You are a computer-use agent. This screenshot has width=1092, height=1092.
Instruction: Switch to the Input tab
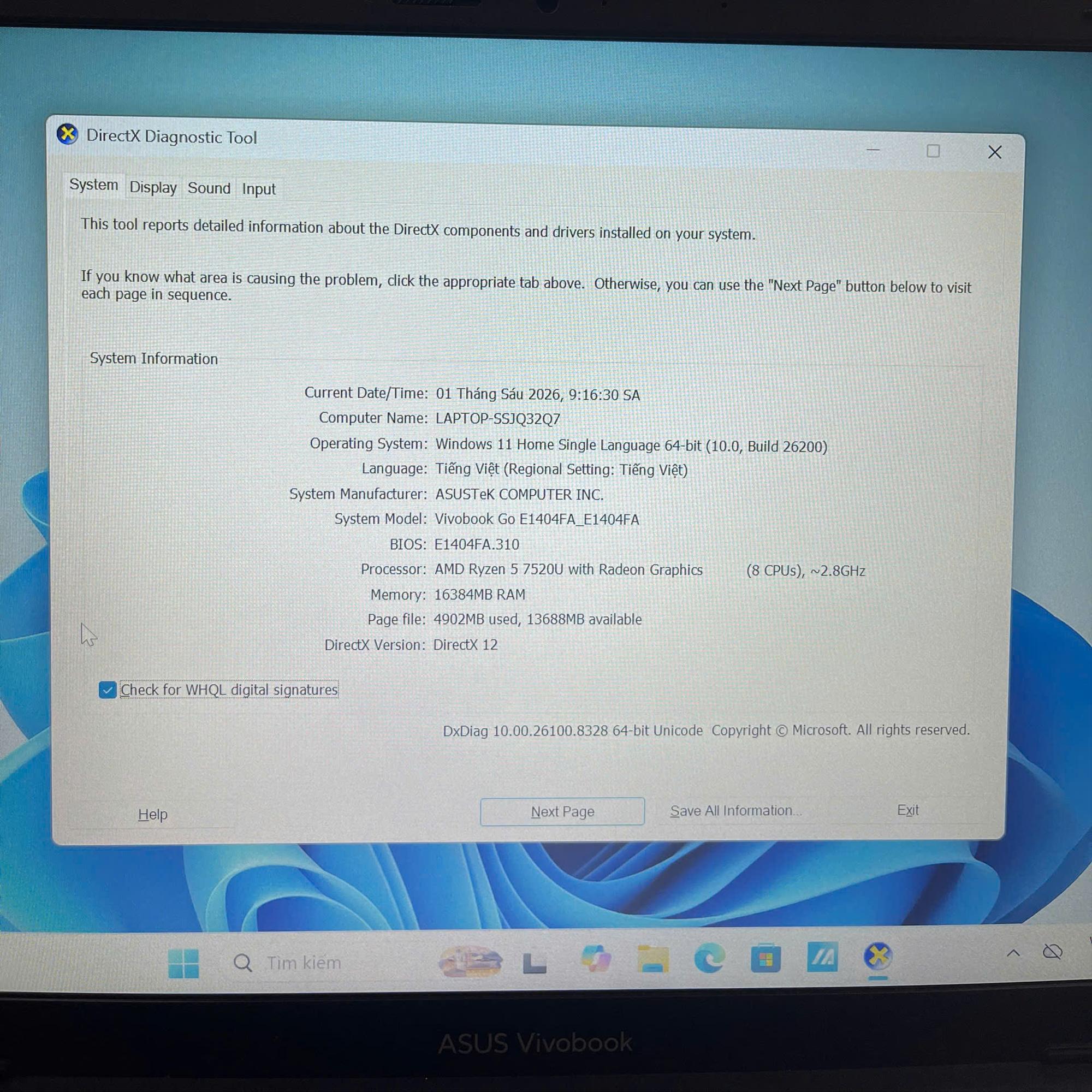coord(259,189)
